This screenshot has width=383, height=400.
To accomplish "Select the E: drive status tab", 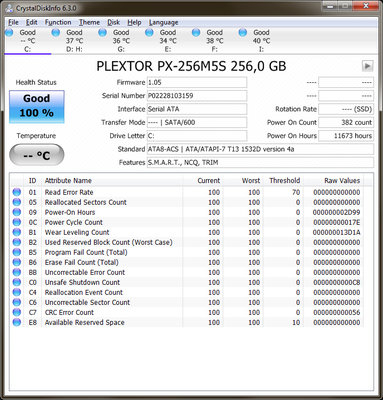I will click(x=168, y=40).
